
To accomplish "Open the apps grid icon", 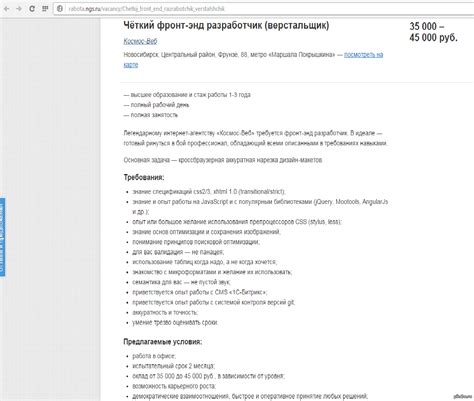I will [x=45, y=9].
